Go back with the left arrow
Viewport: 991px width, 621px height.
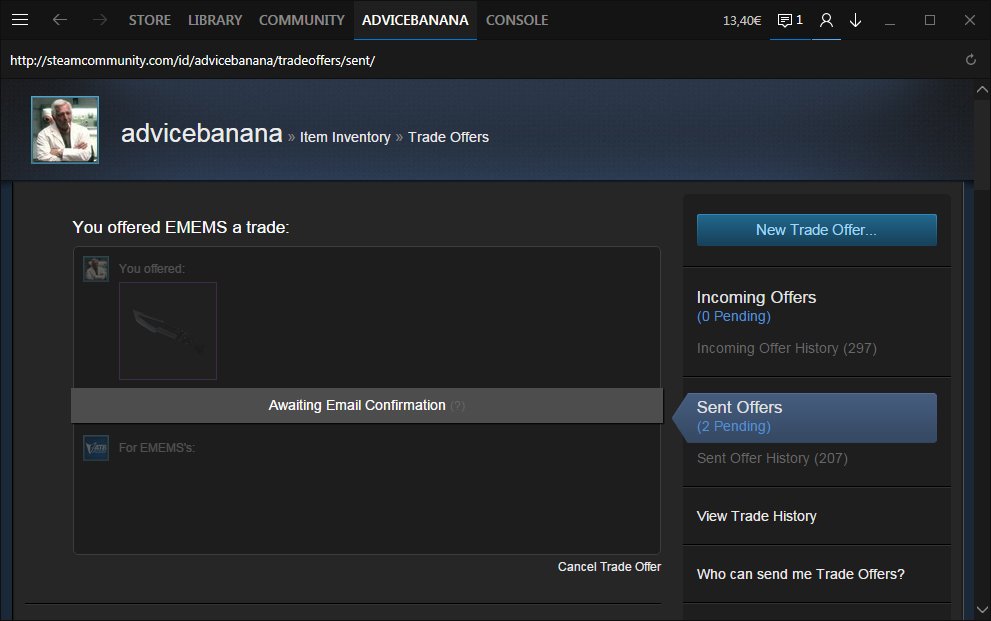[x=60, y=20]
